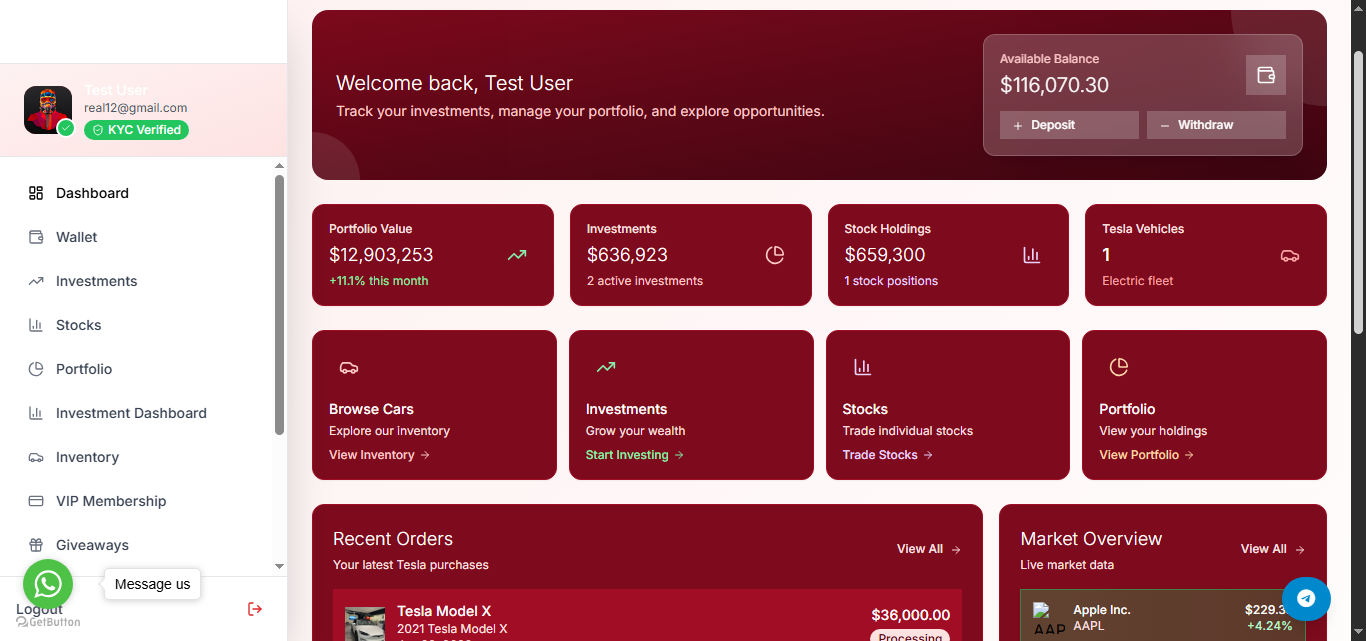The height and width of the screenshot is (641, 1366).
Task: Click the car icon in Browse Cars card
Action: (x=348, y=368)
